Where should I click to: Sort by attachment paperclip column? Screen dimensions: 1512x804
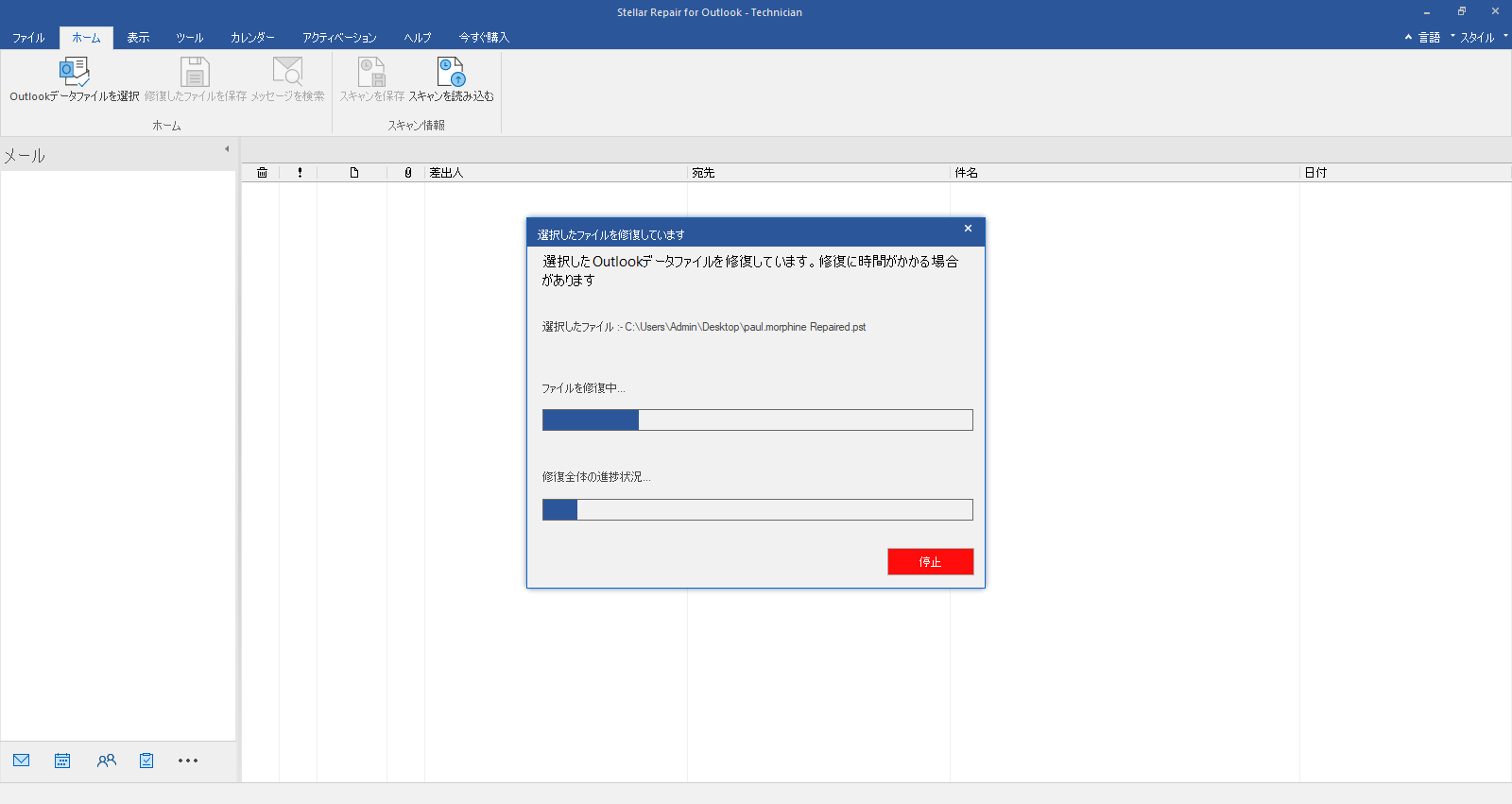click(x=408, y=173)
